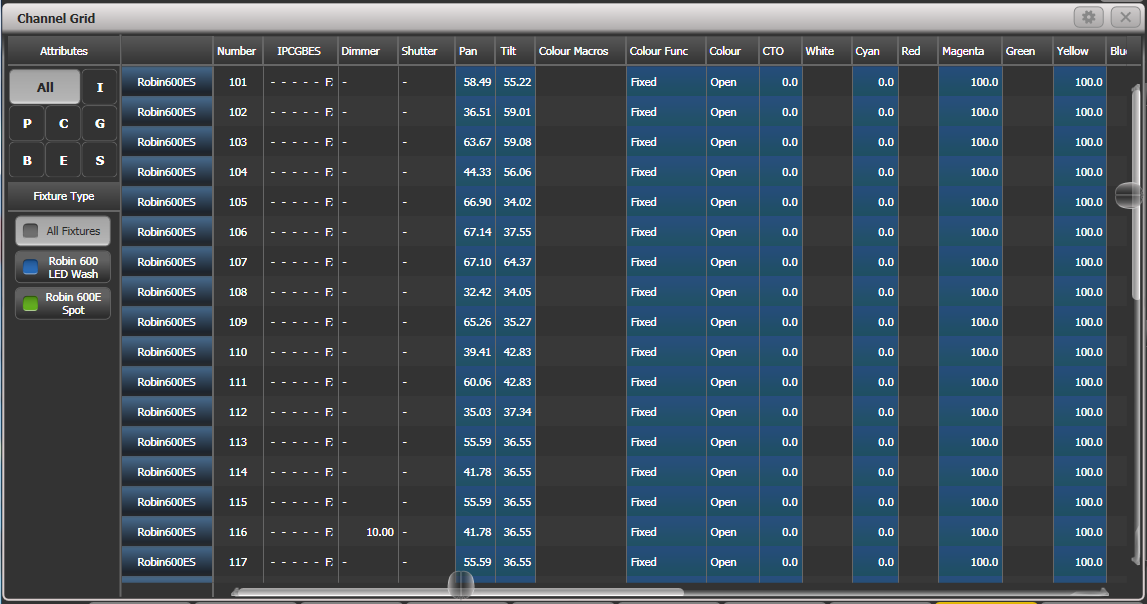Screen dimensions: 1147x604
Task: Select the I (Intensity) attribute filter
Action: (x=99, y=87)
